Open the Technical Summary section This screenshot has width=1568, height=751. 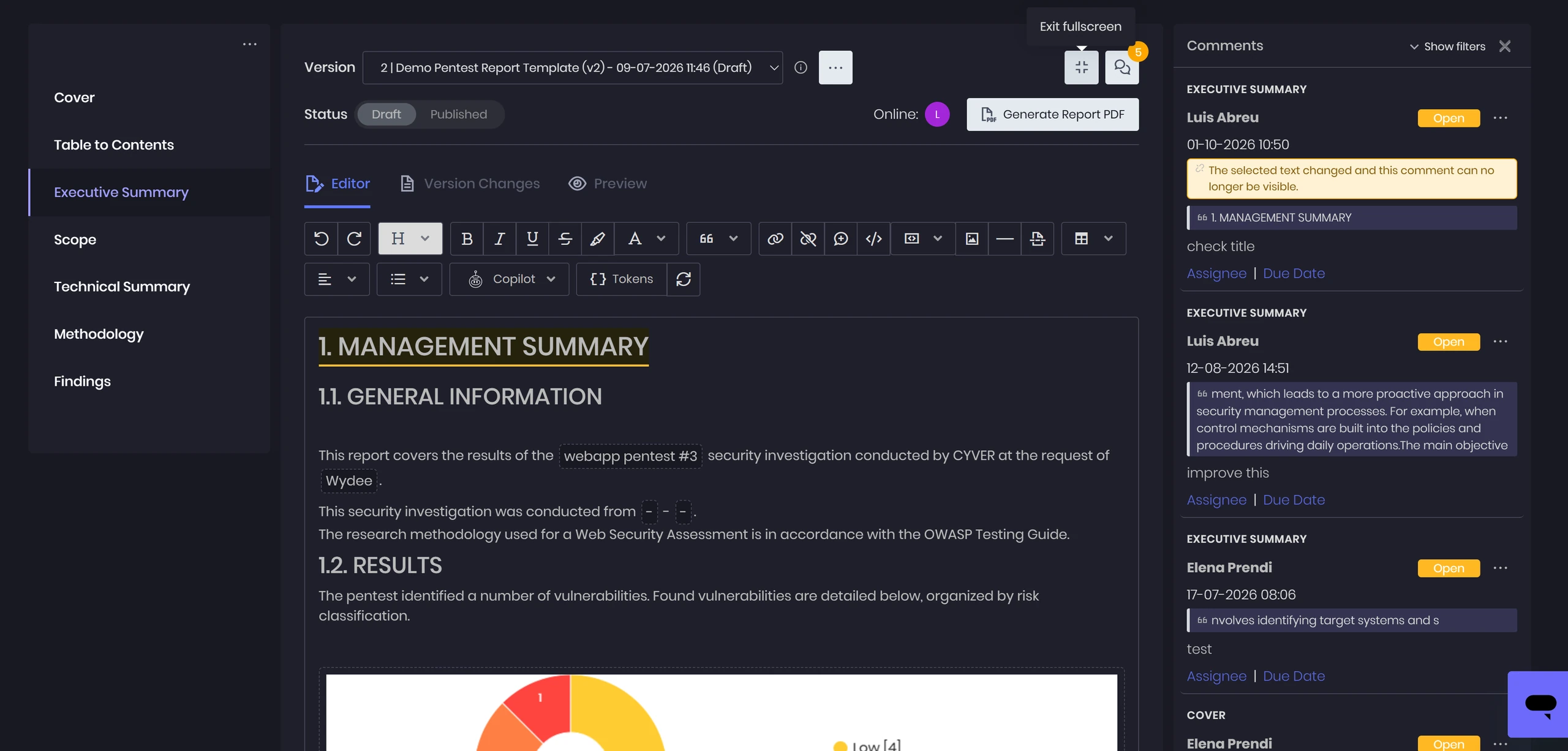pos(149,287)
